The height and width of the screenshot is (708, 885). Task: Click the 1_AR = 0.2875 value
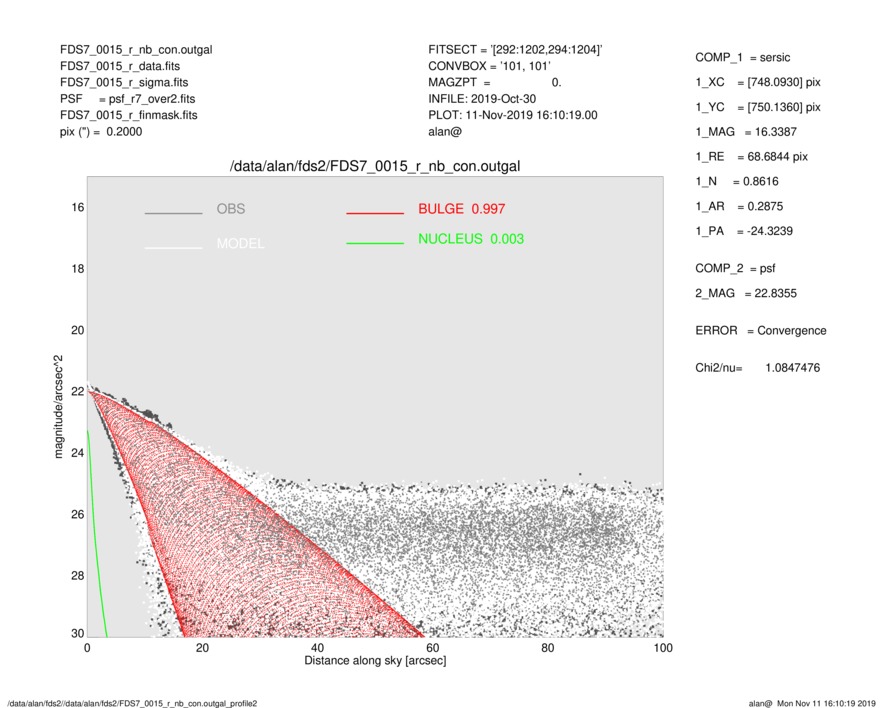[739, 207]
